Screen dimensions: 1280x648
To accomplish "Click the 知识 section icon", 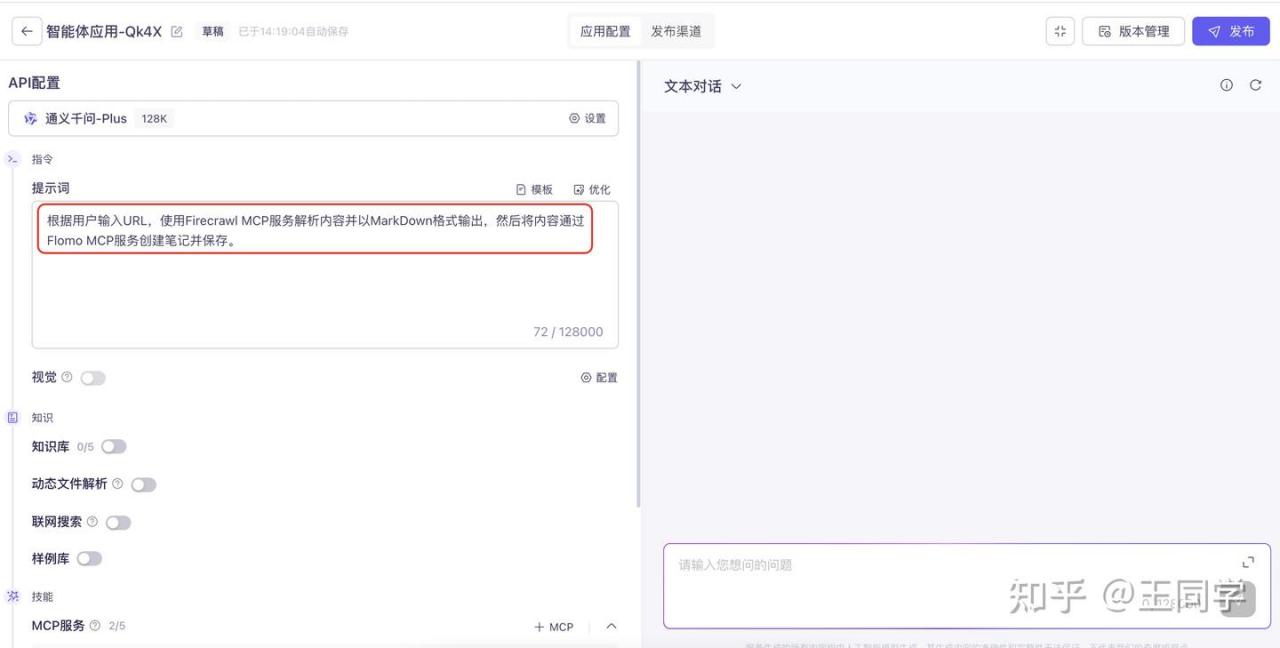I will point(13,417).
